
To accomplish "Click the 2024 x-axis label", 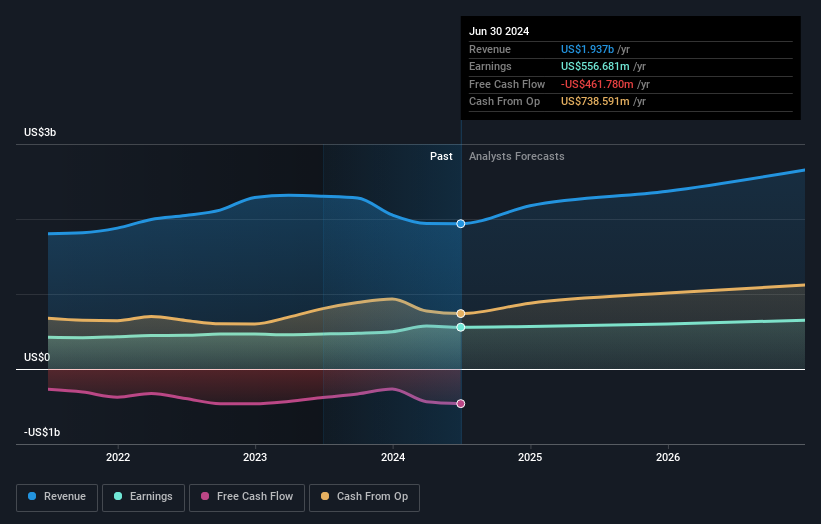I will 393,457.
